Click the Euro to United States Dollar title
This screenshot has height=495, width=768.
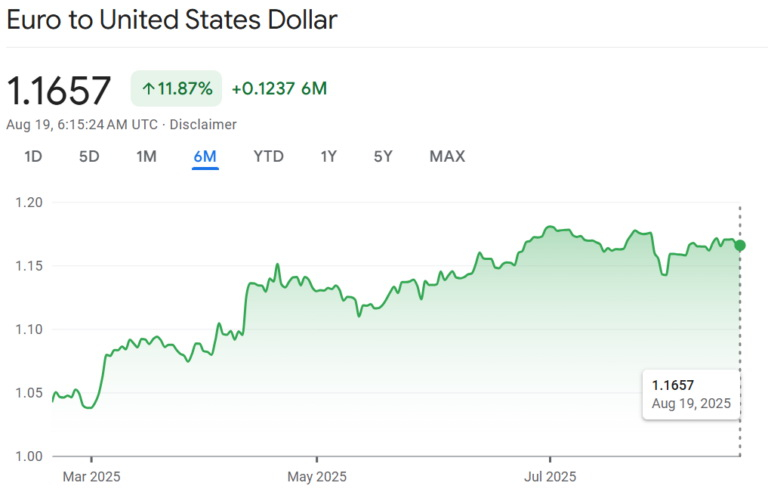[172, 20]
